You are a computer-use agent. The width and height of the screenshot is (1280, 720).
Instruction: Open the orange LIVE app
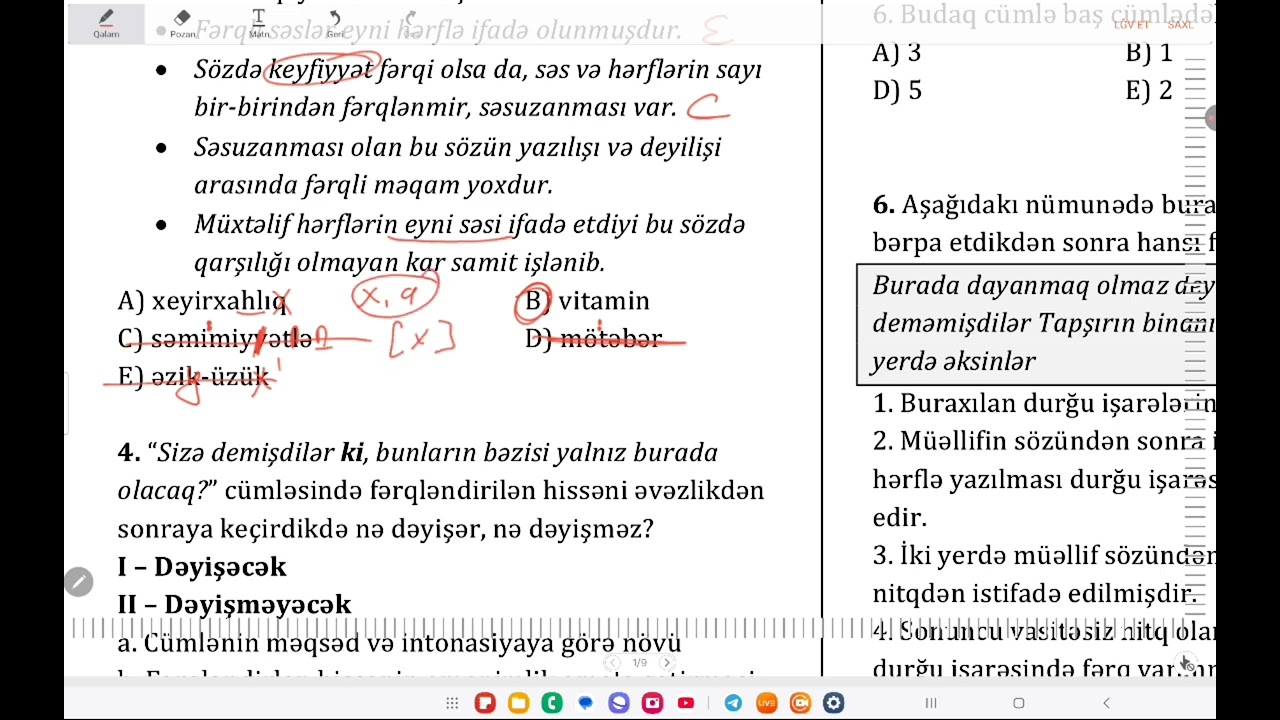[766, 703]
